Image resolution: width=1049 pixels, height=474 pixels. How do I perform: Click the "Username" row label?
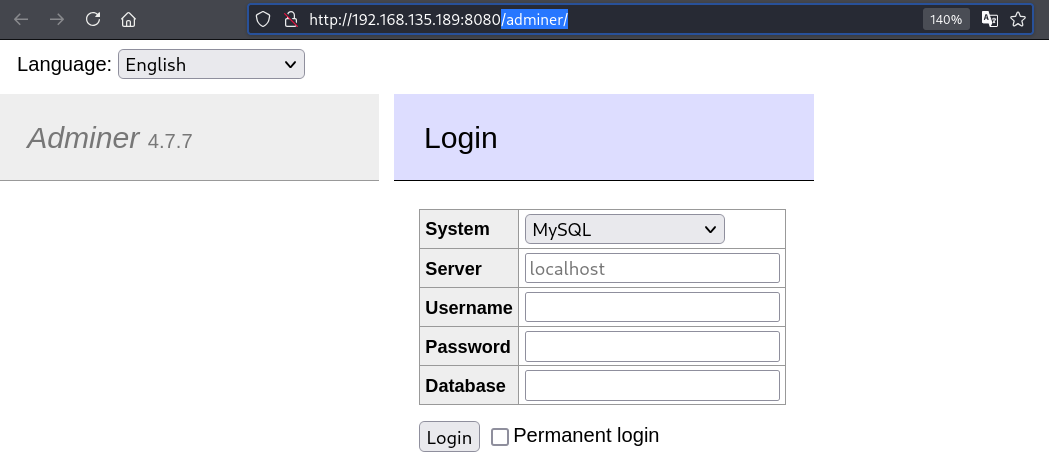coord(469,308)
